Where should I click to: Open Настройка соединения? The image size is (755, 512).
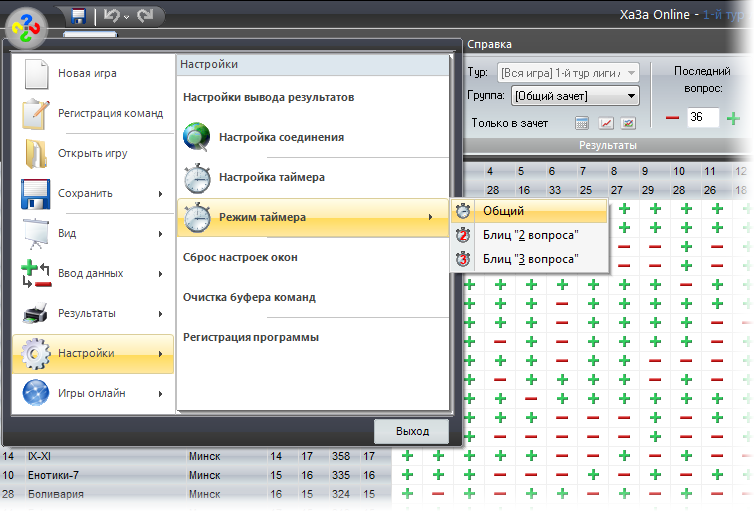pos(313,137)
